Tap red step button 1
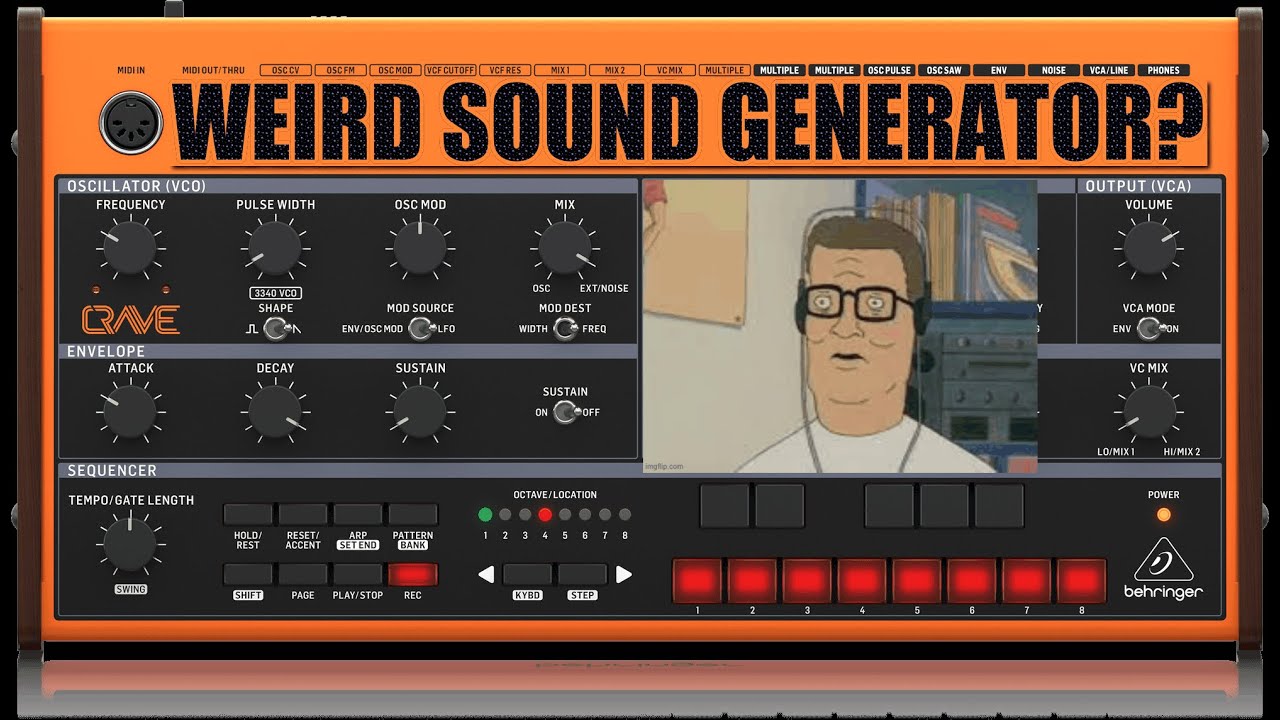Screen dimensions: 1280x720 (x=697, y=581)
